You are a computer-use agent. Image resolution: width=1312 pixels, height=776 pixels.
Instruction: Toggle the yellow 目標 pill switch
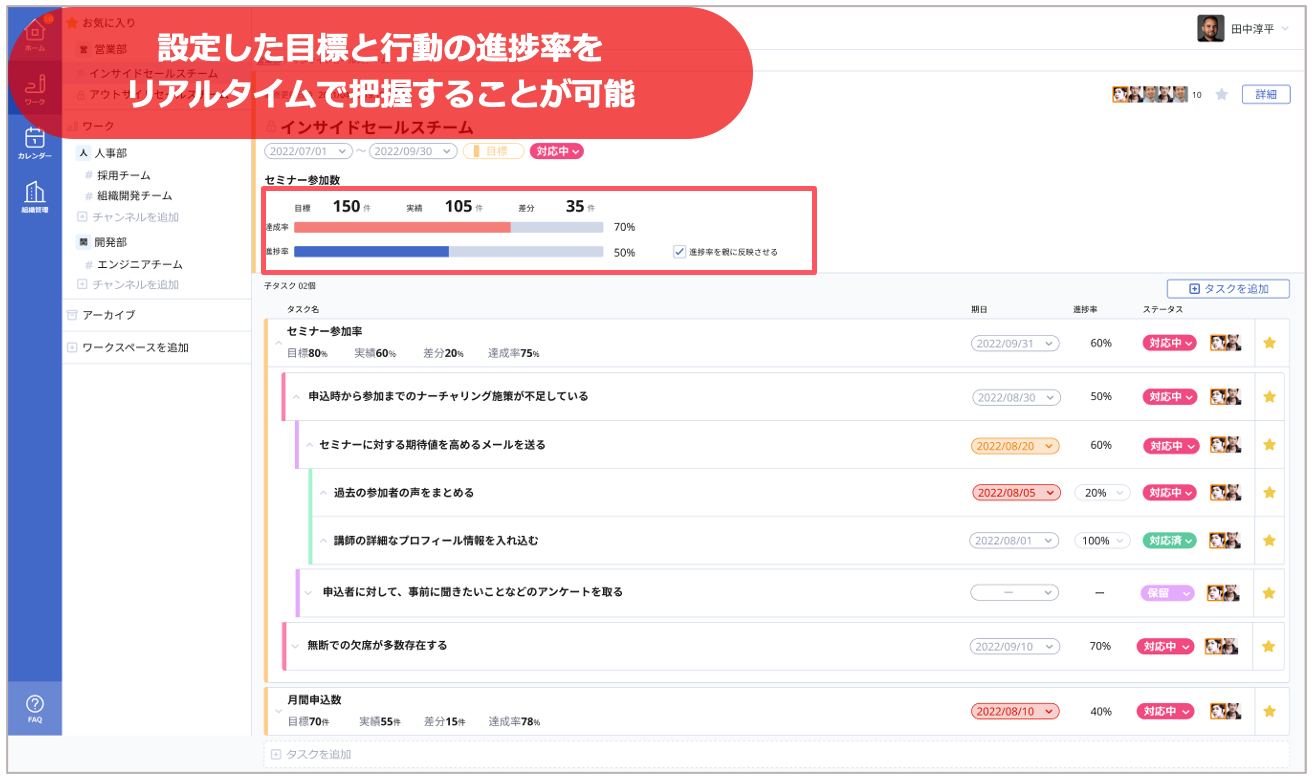point(493,151)
